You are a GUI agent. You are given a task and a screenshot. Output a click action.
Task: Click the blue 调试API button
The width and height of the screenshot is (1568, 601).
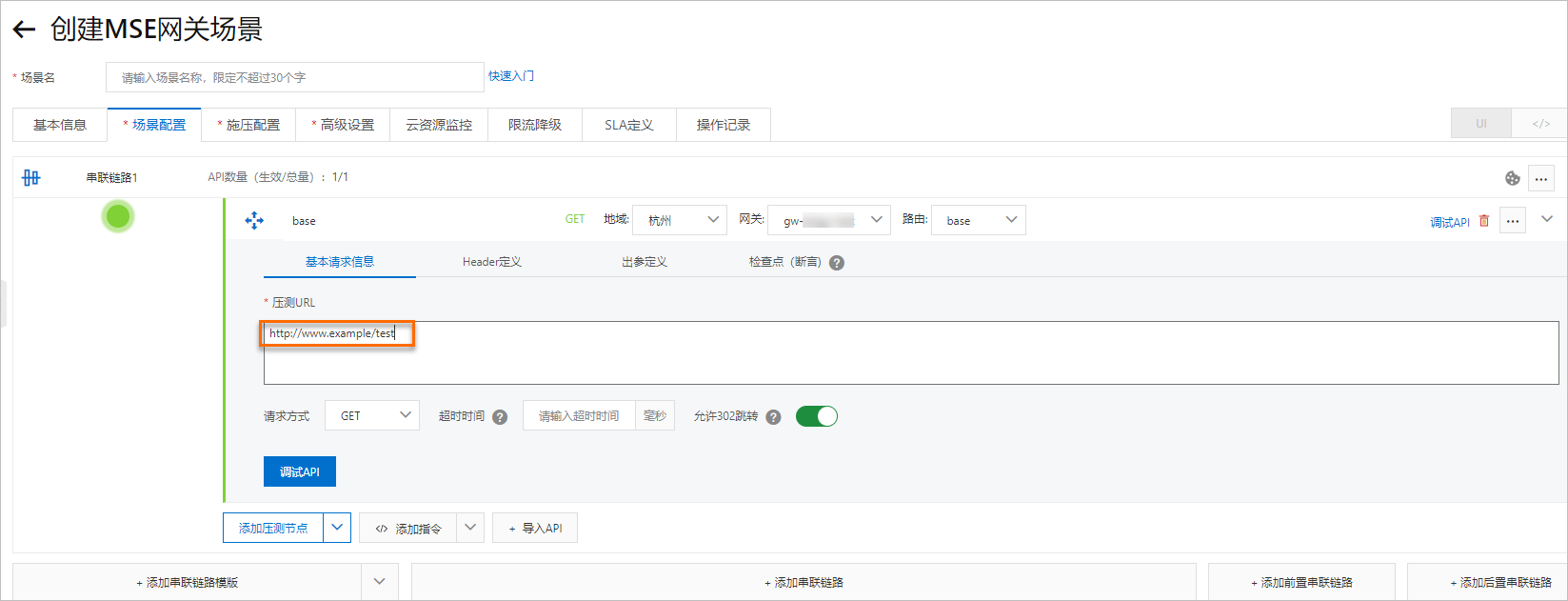point(300,471)
